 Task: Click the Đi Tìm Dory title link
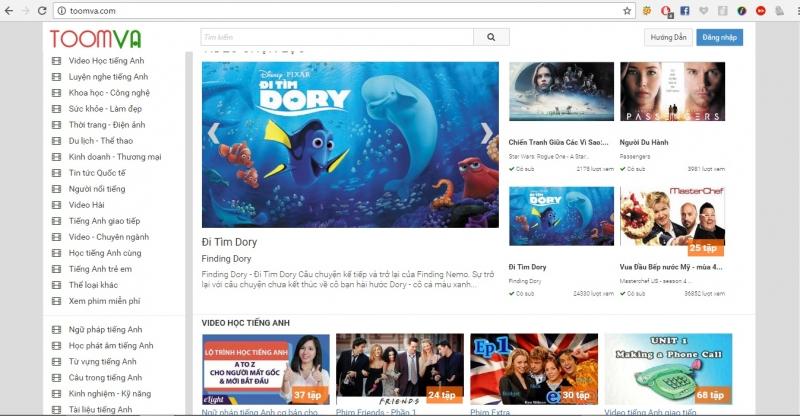pyautogui.click(x=229, y=242)
